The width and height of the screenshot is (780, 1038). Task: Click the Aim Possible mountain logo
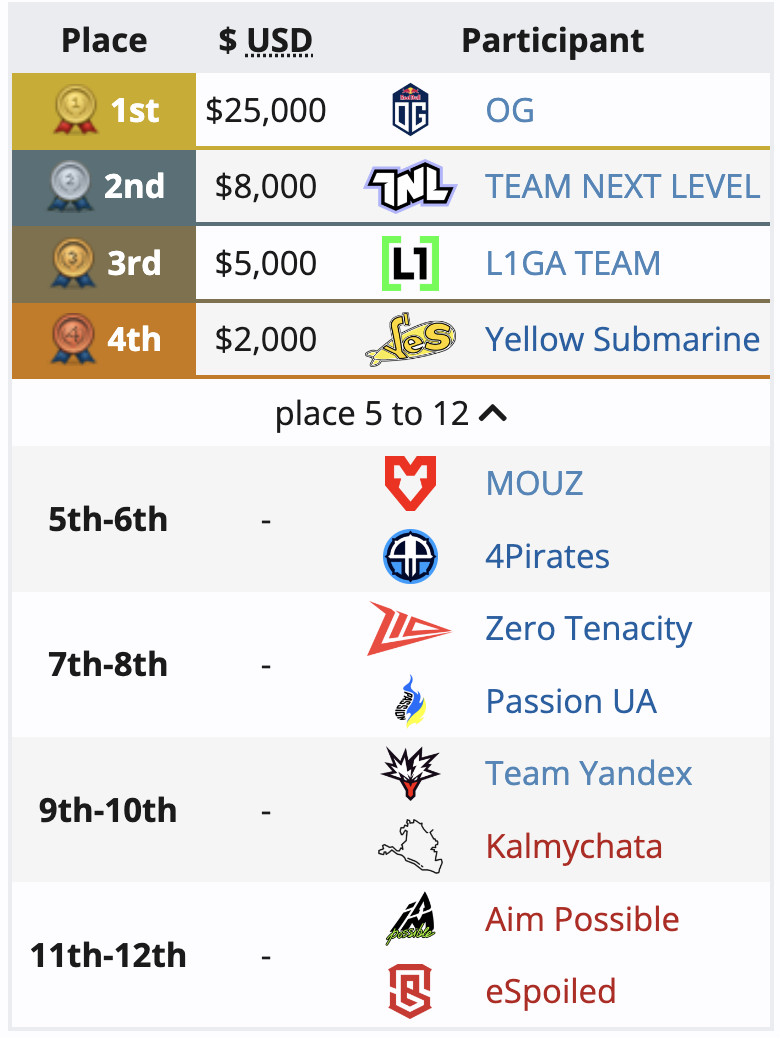[x=411, y=919]
